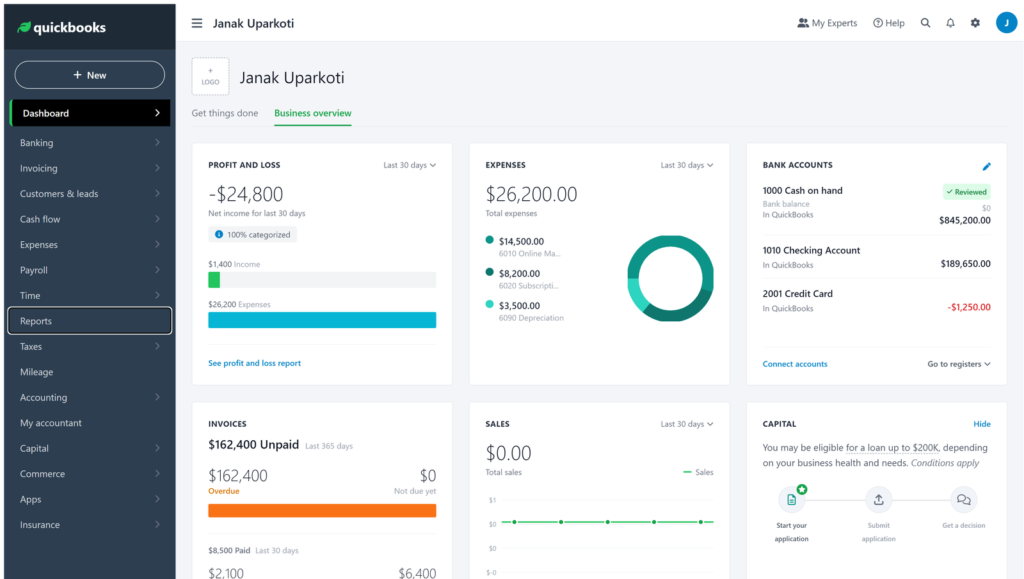Open Expenses Last 30 days dropdown

pyautogui.click(x=686, y=165)
